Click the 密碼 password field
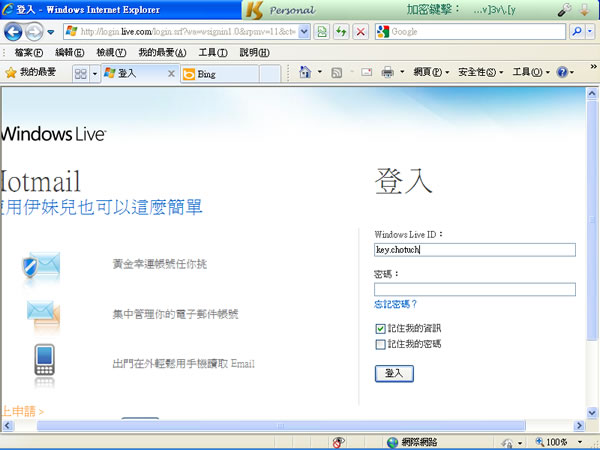 [x=475, y=289]
